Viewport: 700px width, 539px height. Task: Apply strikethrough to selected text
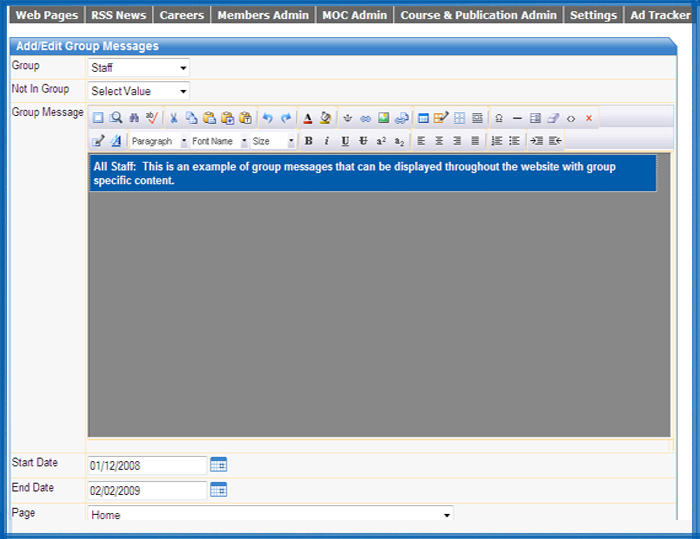click(x=363, y=141)
